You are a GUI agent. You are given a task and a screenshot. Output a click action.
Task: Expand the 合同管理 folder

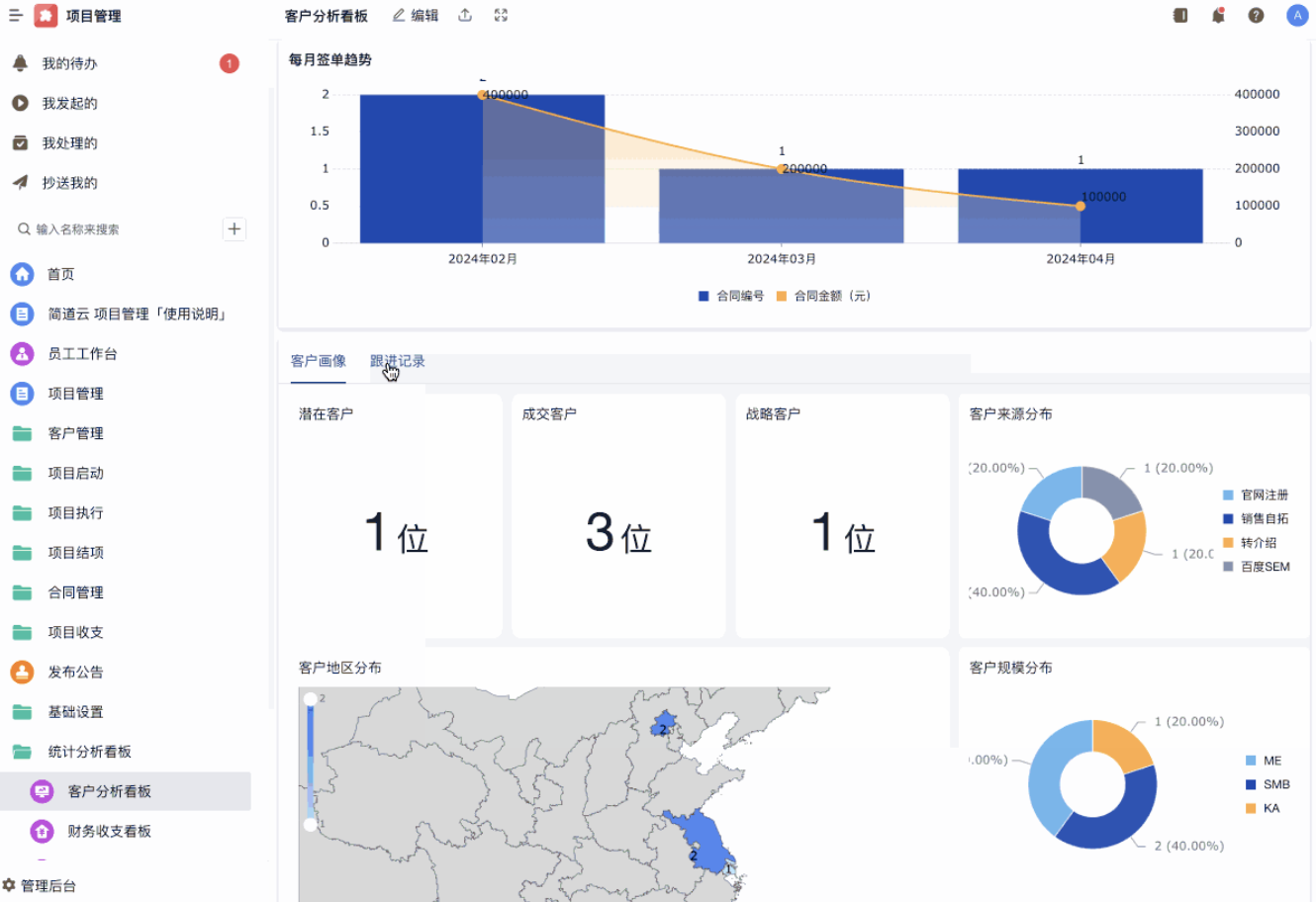click(x=75, y=592)
